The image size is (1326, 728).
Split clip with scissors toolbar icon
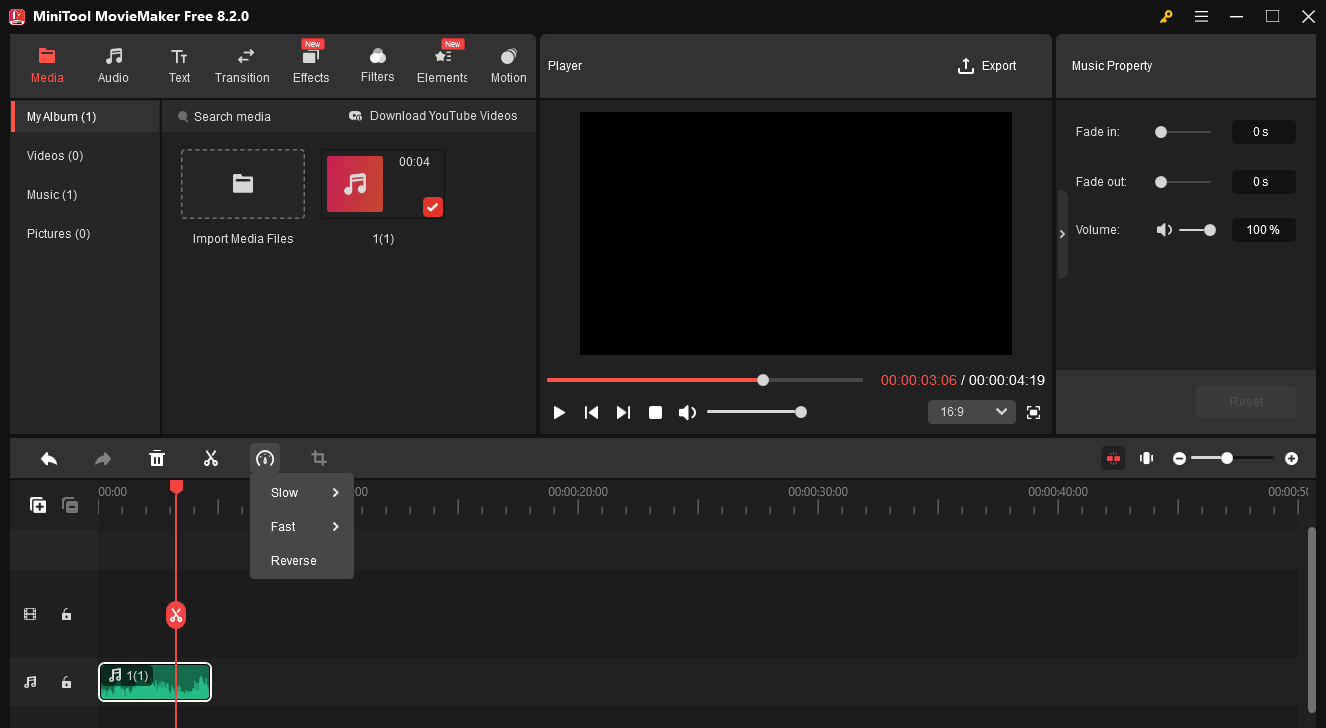[x=211, y=458]
